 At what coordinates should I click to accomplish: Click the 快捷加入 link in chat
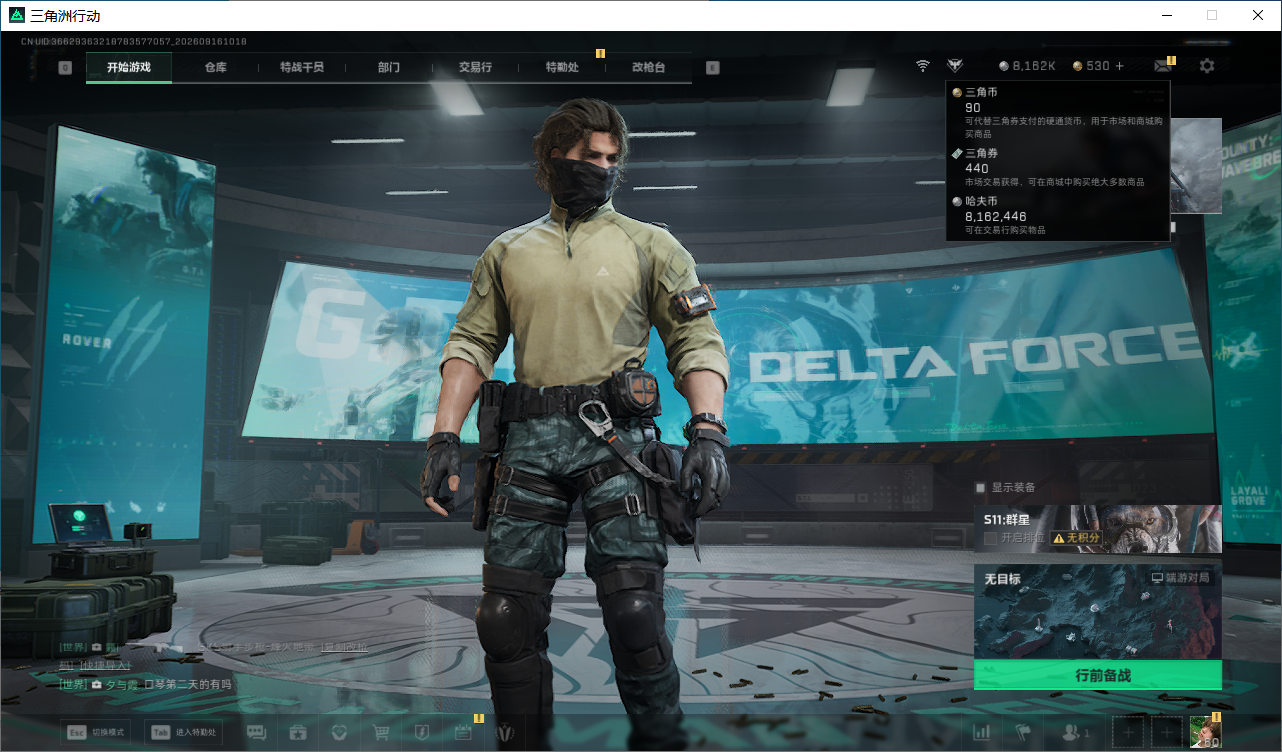pos(106,666)
